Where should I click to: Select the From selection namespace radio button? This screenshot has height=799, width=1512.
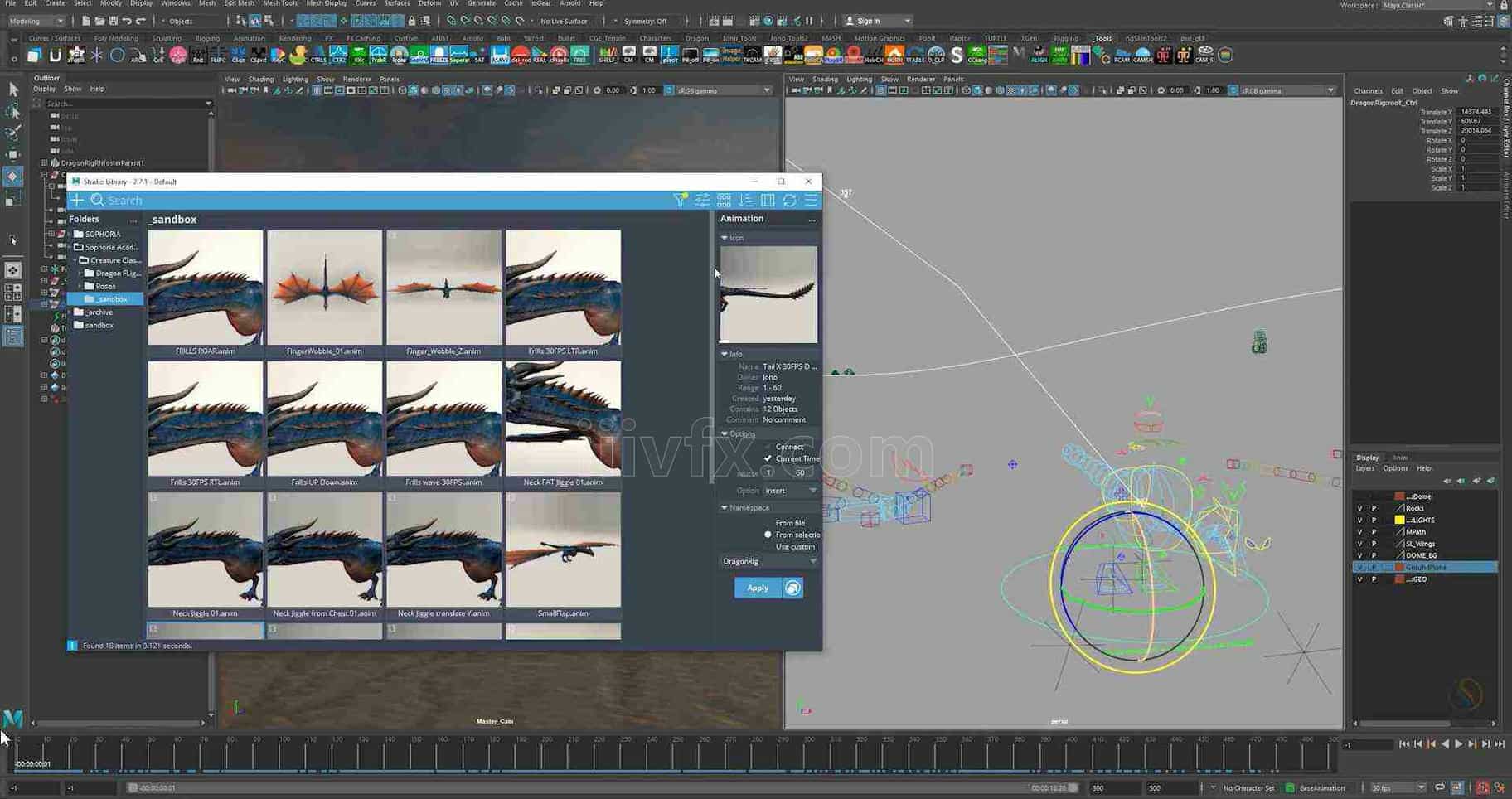pos(768,535)
